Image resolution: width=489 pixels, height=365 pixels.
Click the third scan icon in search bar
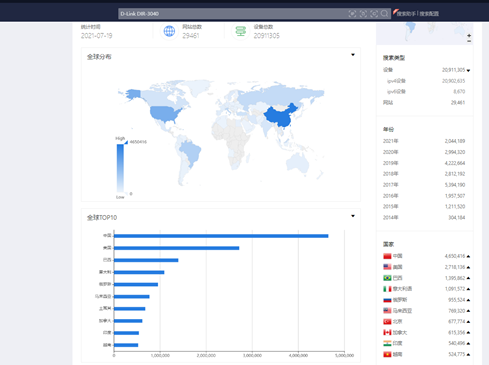374,14
